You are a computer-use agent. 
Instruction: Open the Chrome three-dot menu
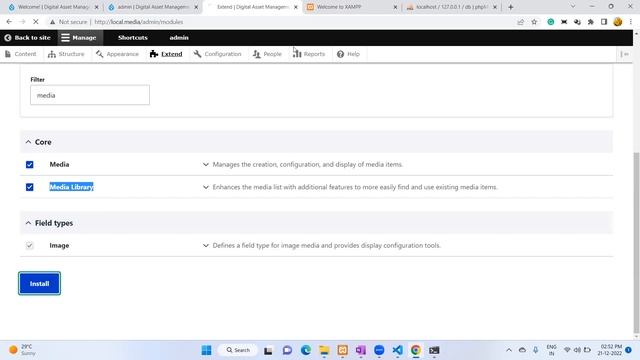coord(631,22)
